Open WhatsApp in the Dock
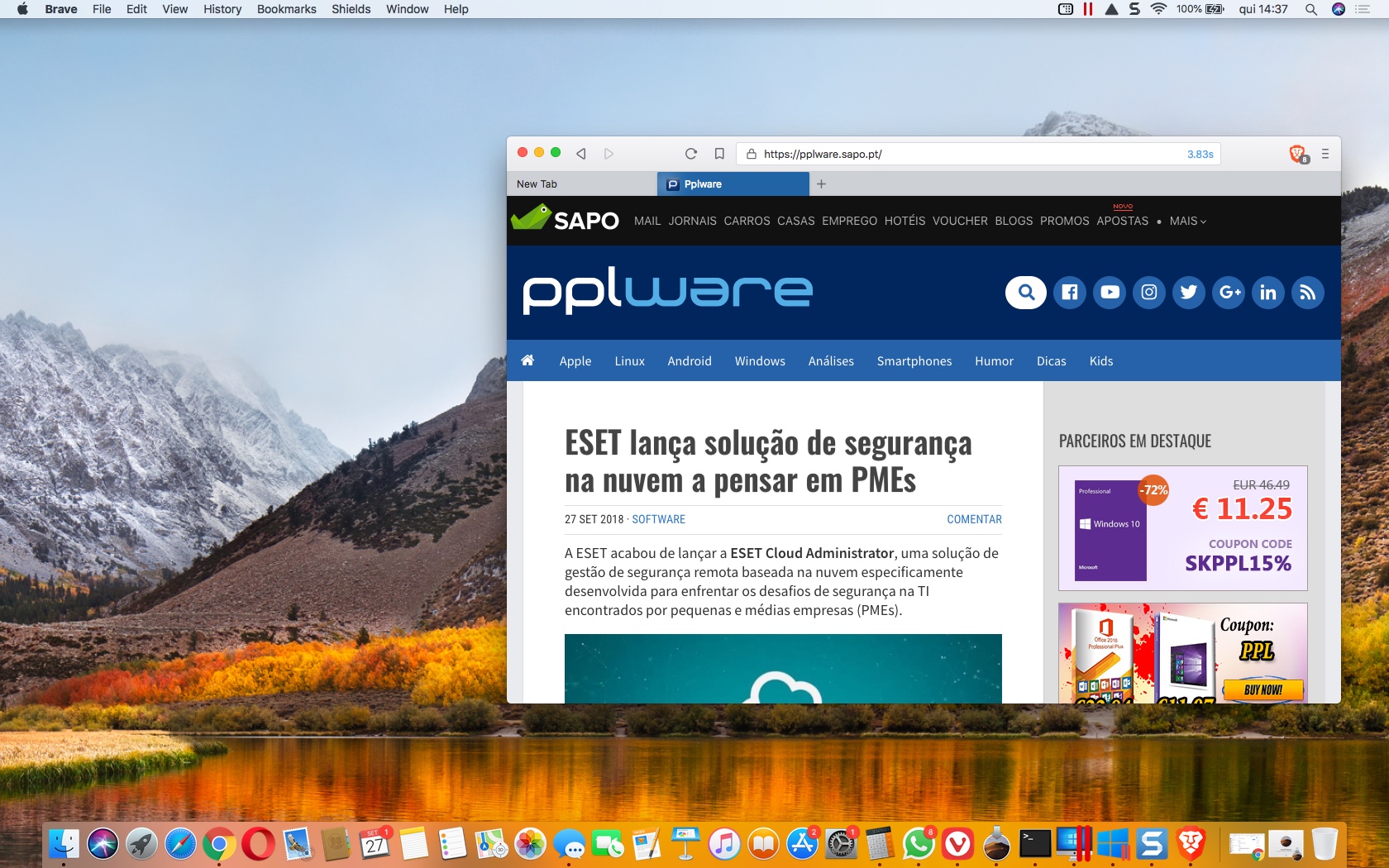Viewport: 1389px width, 868px height. click(x=919, y=844)
